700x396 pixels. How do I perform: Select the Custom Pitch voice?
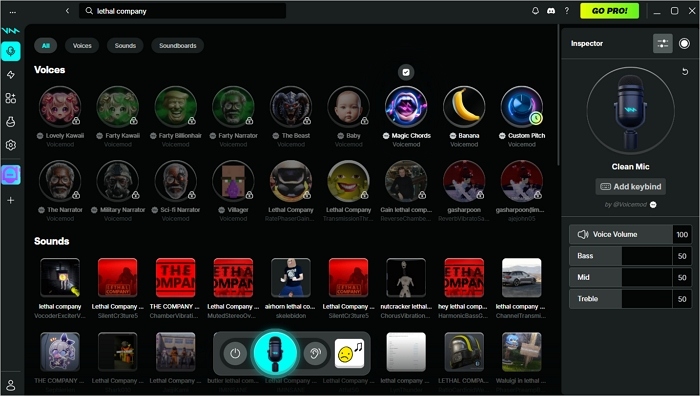click(x=521, y=107)
